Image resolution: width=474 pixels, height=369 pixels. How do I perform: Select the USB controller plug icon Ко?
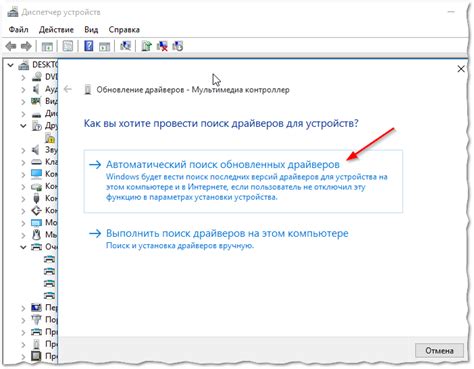pyautogui.click(x=36, y=198)
